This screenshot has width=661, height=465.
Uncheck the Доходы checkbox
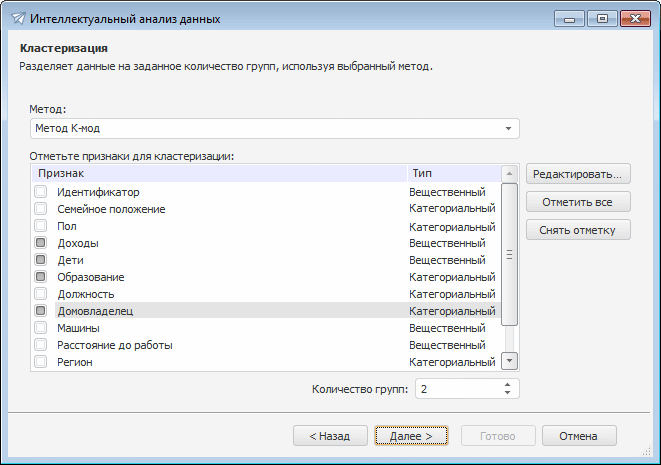pyautogui.click(x=41, y=243)
